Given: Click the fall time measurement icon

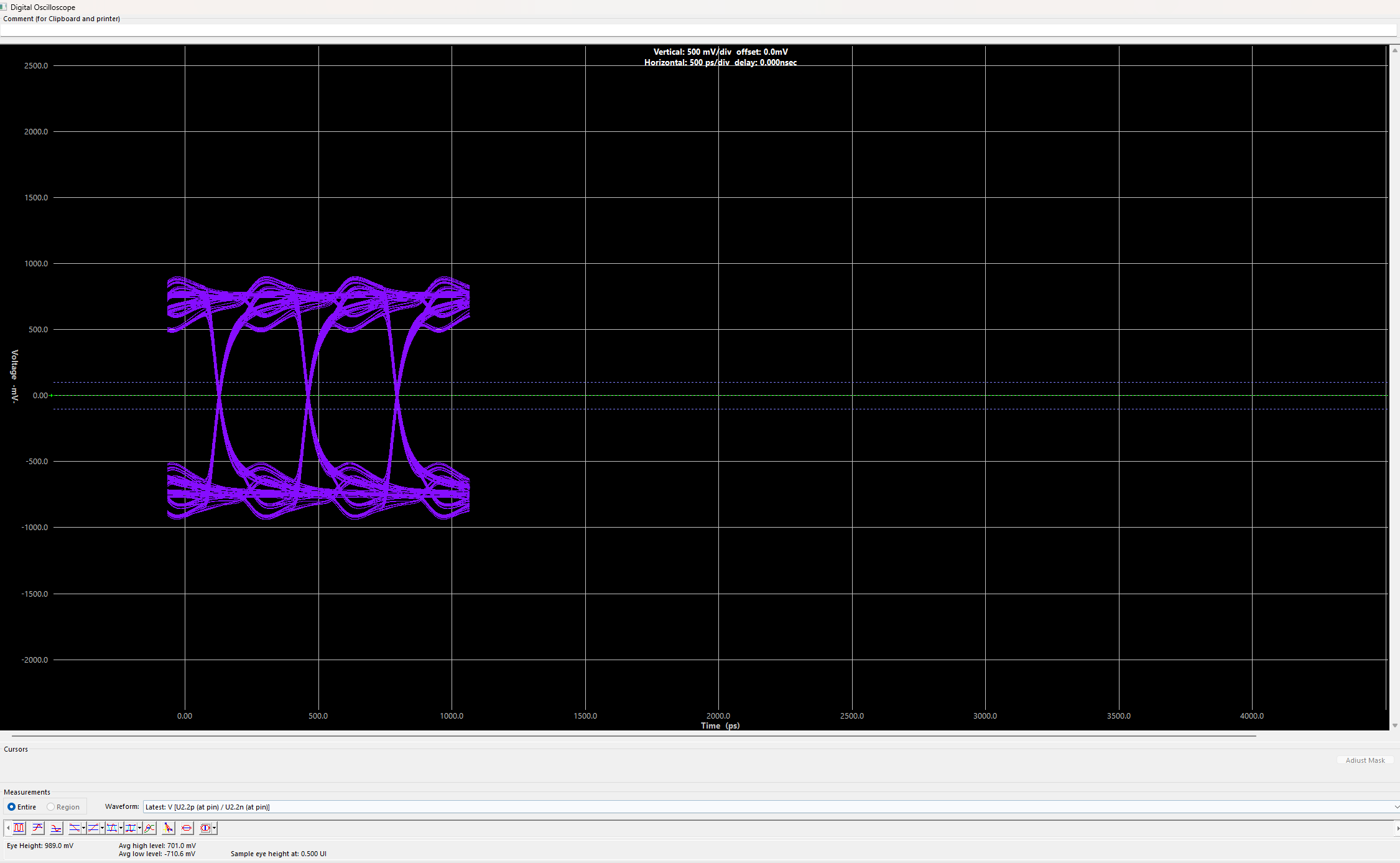Looking at the screenshot, I should [x=74, y=828].
